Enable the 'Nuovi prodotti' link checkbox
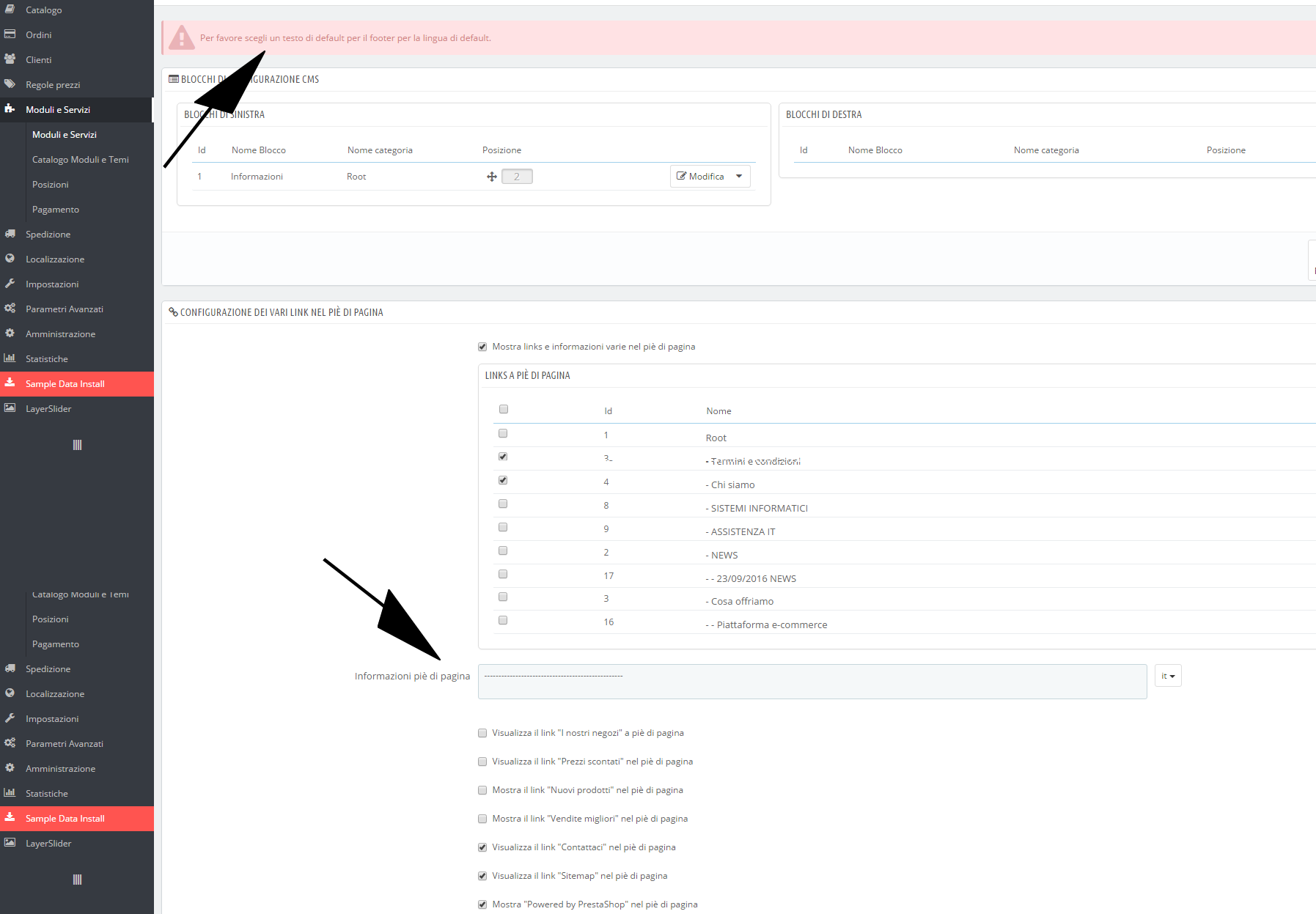 point(482,790)
